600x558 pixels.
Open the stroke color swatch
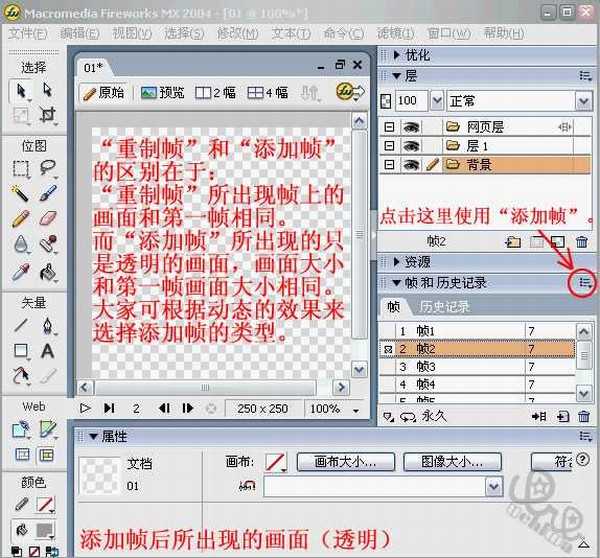coord(46,505)
